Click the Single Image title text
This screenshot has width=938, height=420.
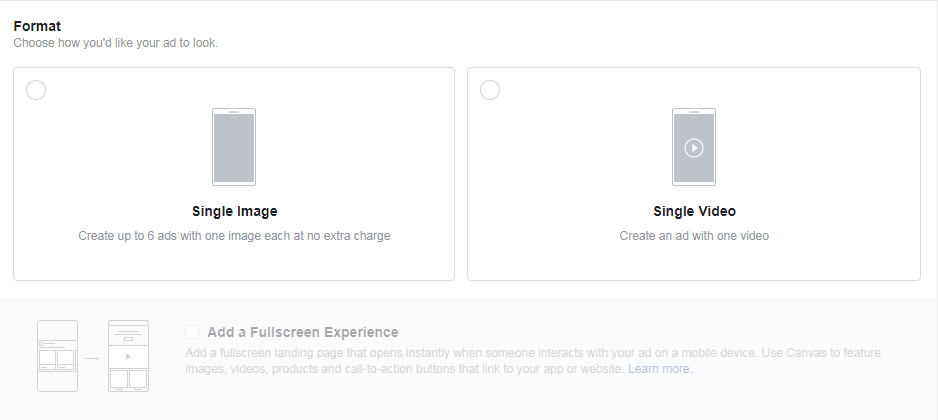point(234,211)
